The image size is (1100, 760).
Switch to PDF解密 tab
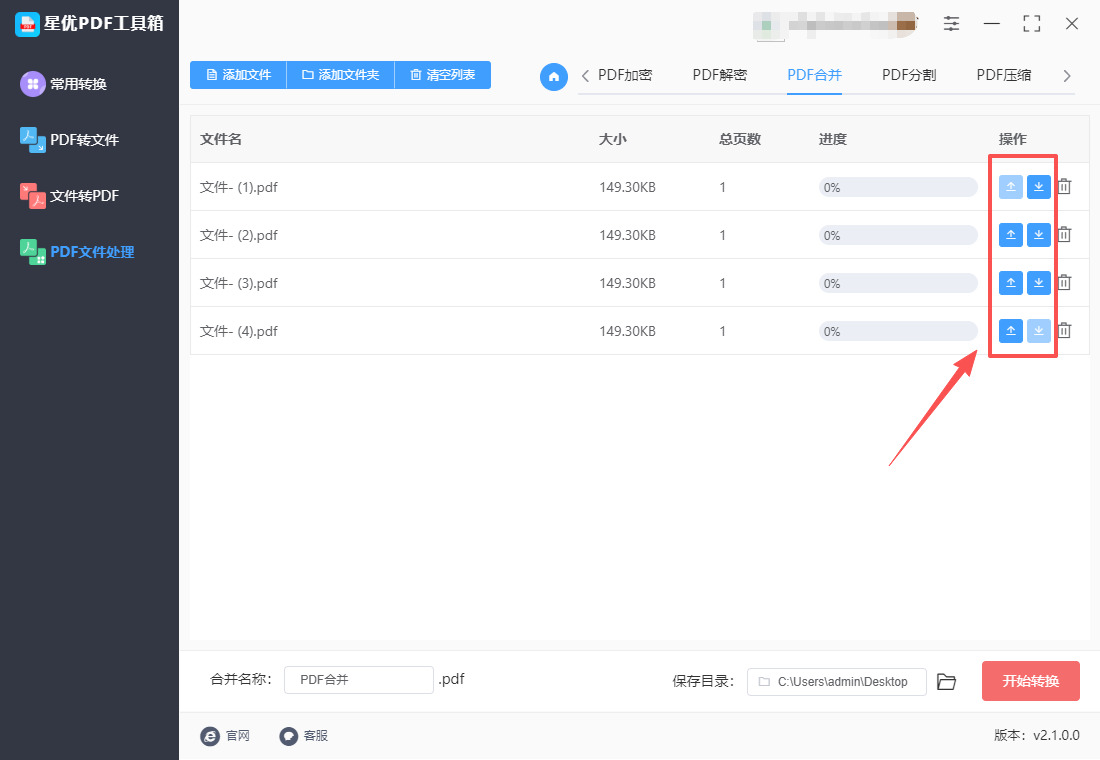click(720, 75)
